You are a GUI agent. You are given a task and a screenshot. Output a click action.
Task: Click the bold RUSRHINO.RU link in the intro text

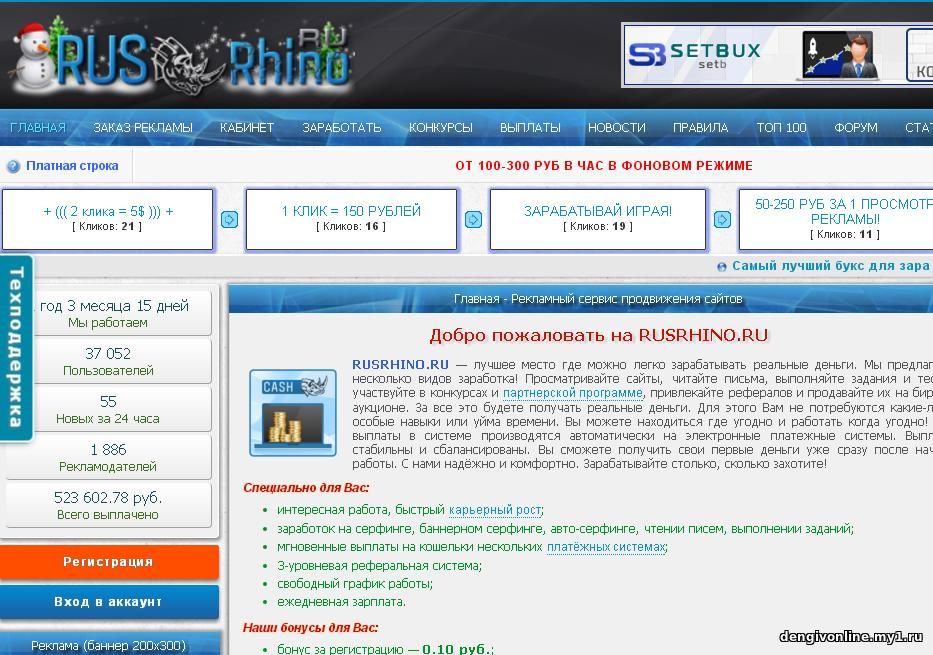(400, 365)
